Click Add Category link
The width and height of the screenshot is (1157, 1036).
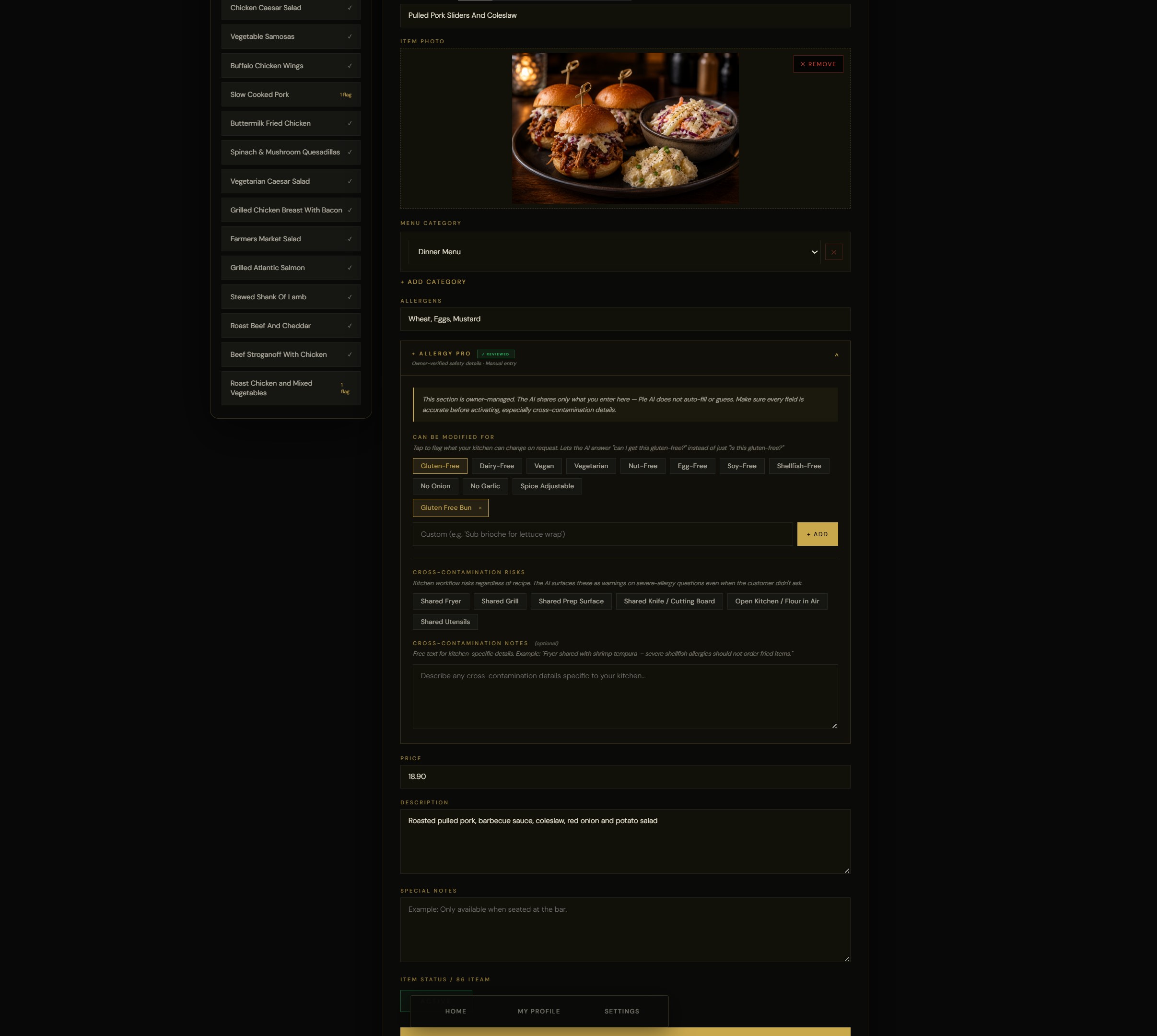tap(433, 283)
